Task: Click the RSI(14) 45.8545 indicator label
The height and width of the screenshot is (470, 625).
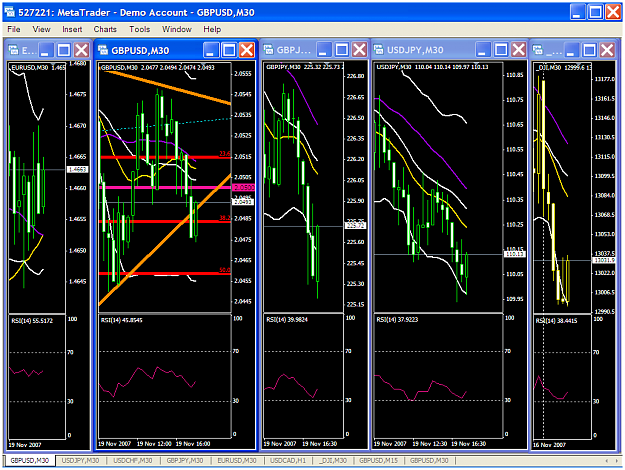Action: [x=122, y=320]
